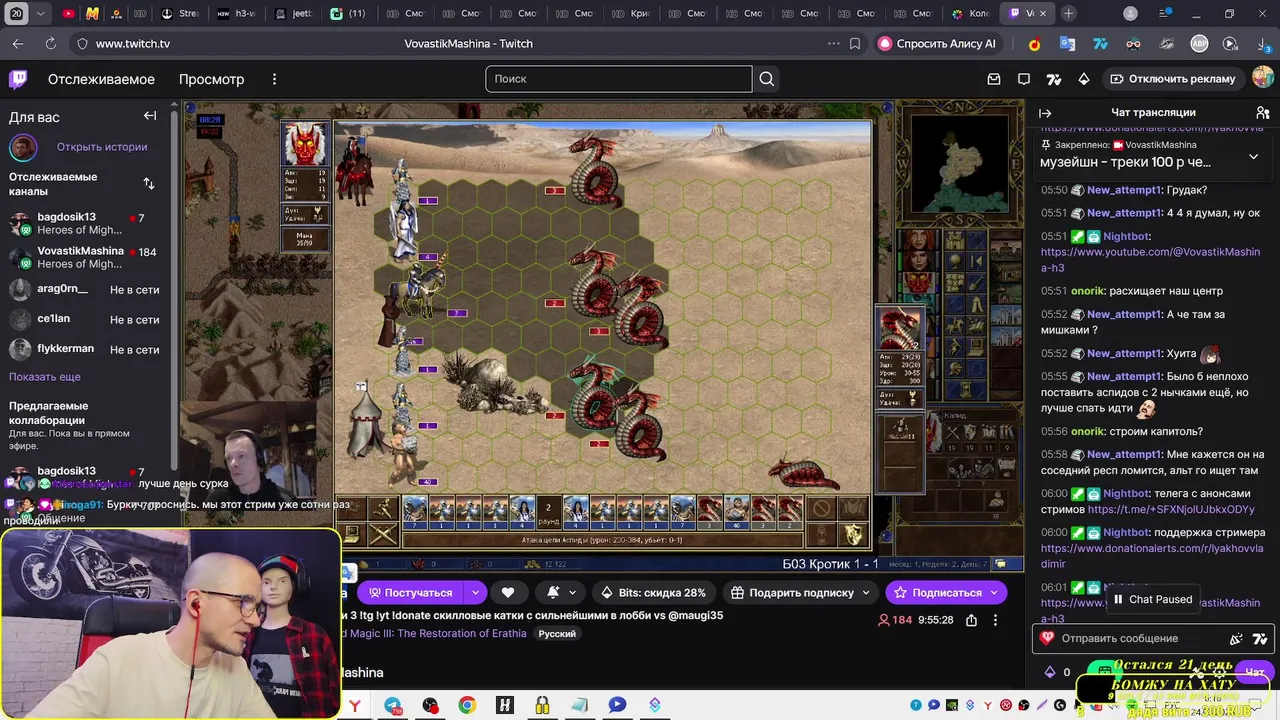Open the Twitch inbox notifications icon
The height and width of the screenshot is (720, 1280).
[x=994, y=79]
